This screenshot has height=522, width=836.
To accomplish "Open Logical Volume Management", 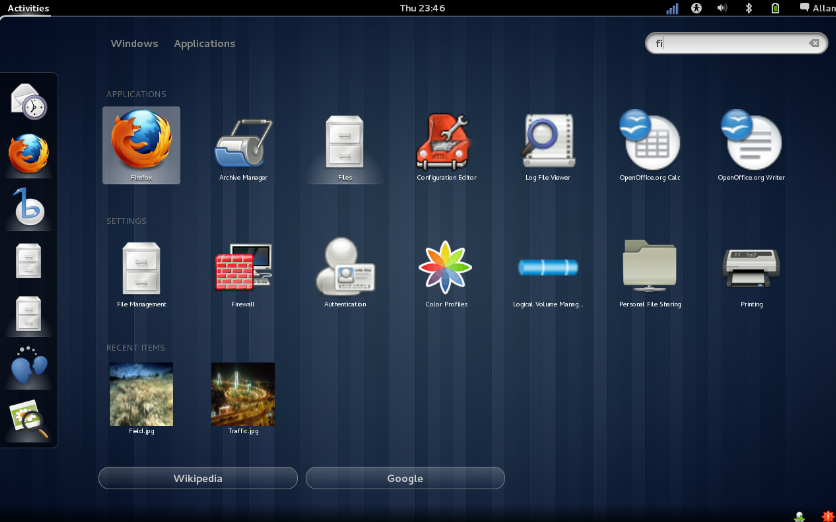I will point(548,272).
